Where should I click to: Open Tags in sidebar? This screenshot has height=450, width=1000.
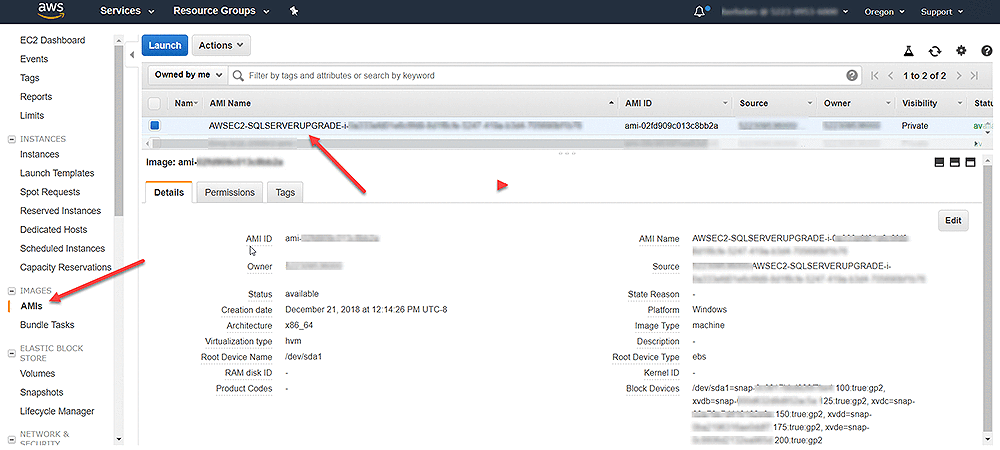29,78
